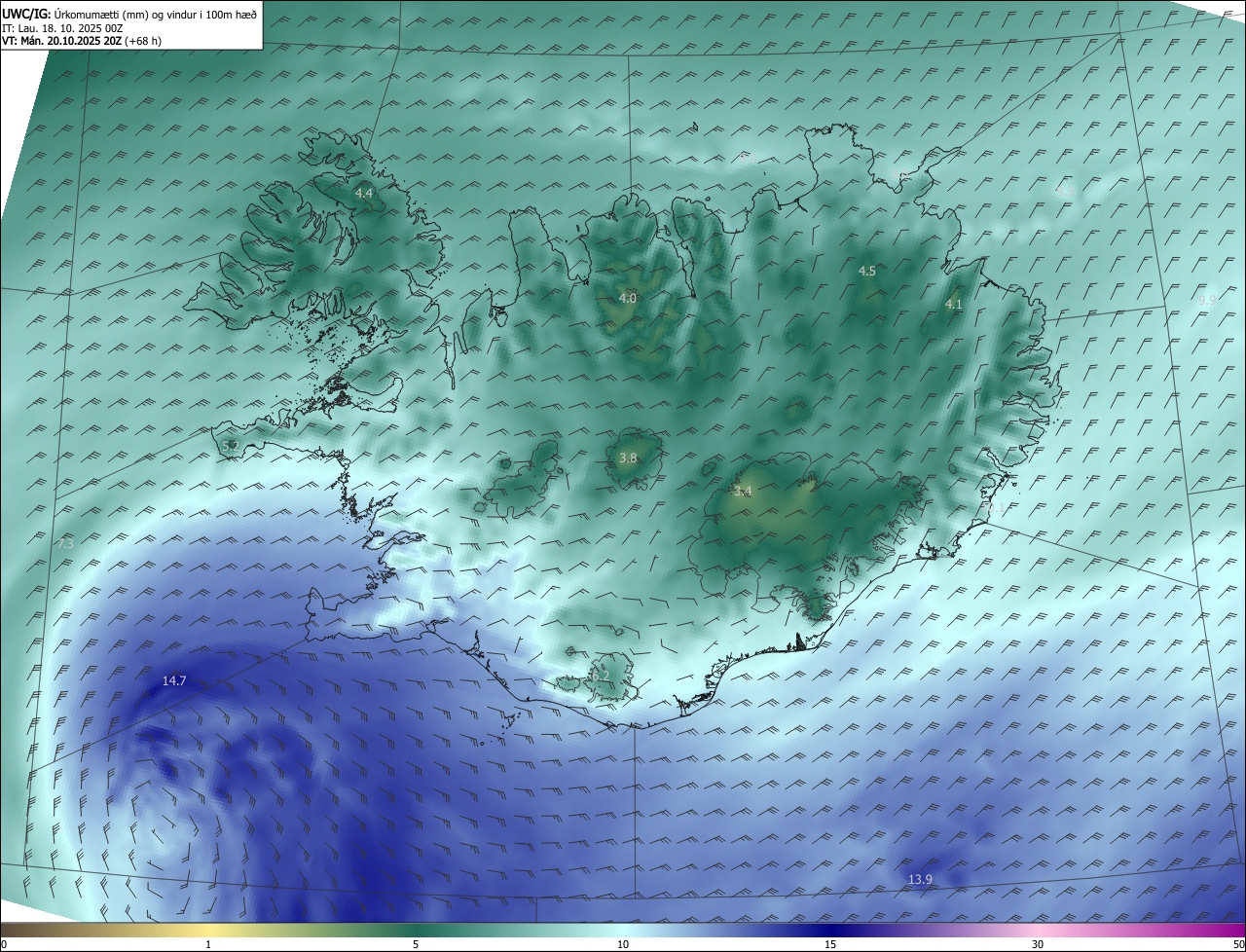1246x952 pixels.
Task: Click the 3.8 value label on the glacier
Action: click(628, 458)
